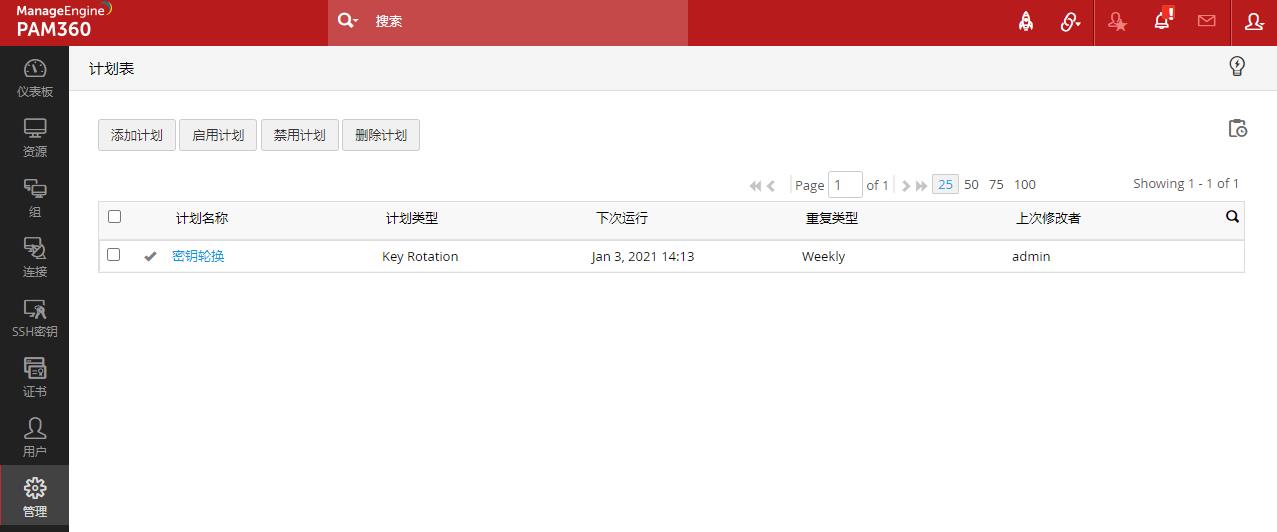Click the 添加计划 button
This screenshot has height=532, width=1277.
click(137, 135)
